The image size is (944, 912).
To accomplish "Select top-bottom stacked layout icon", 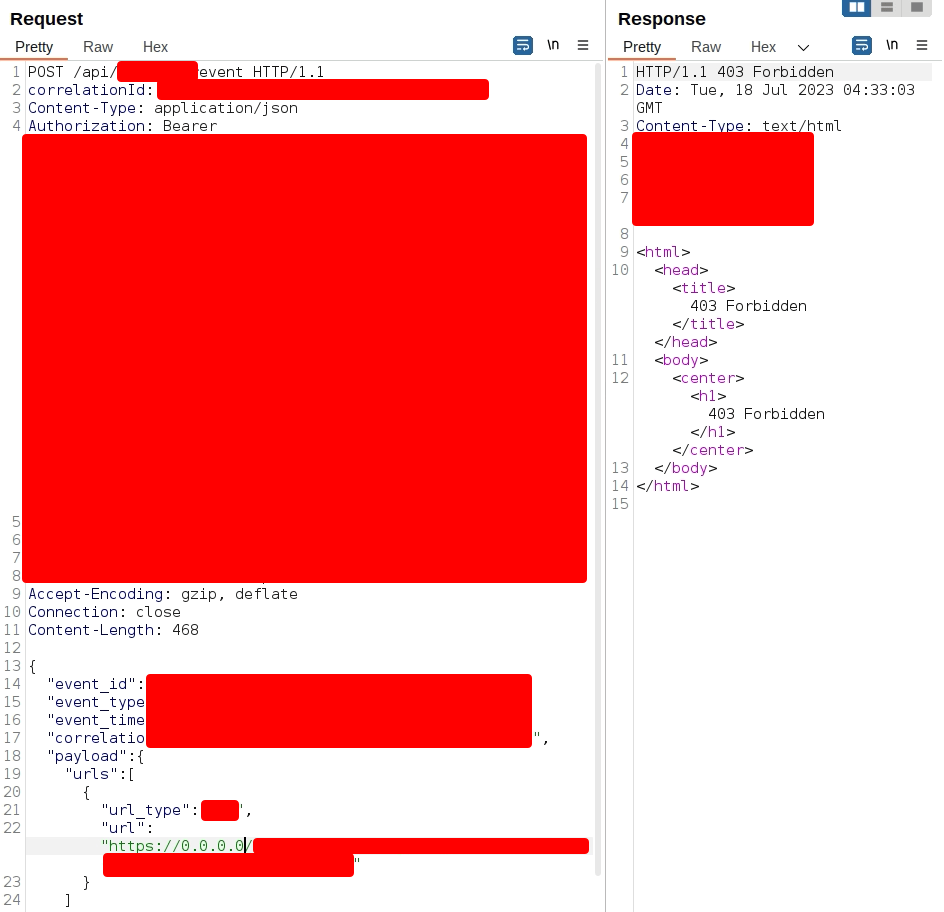I will [x=886, y=7].
